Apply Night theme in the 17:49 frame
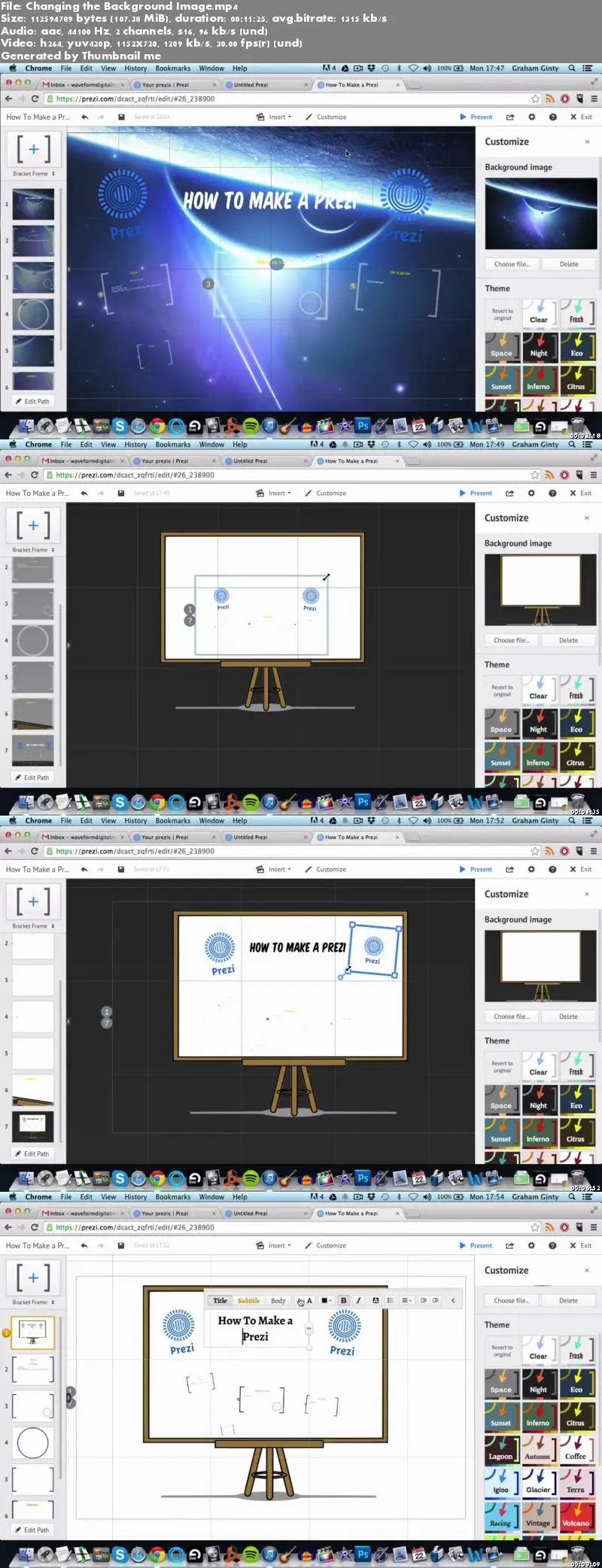 pyautogui.click(x=539, y=722)
